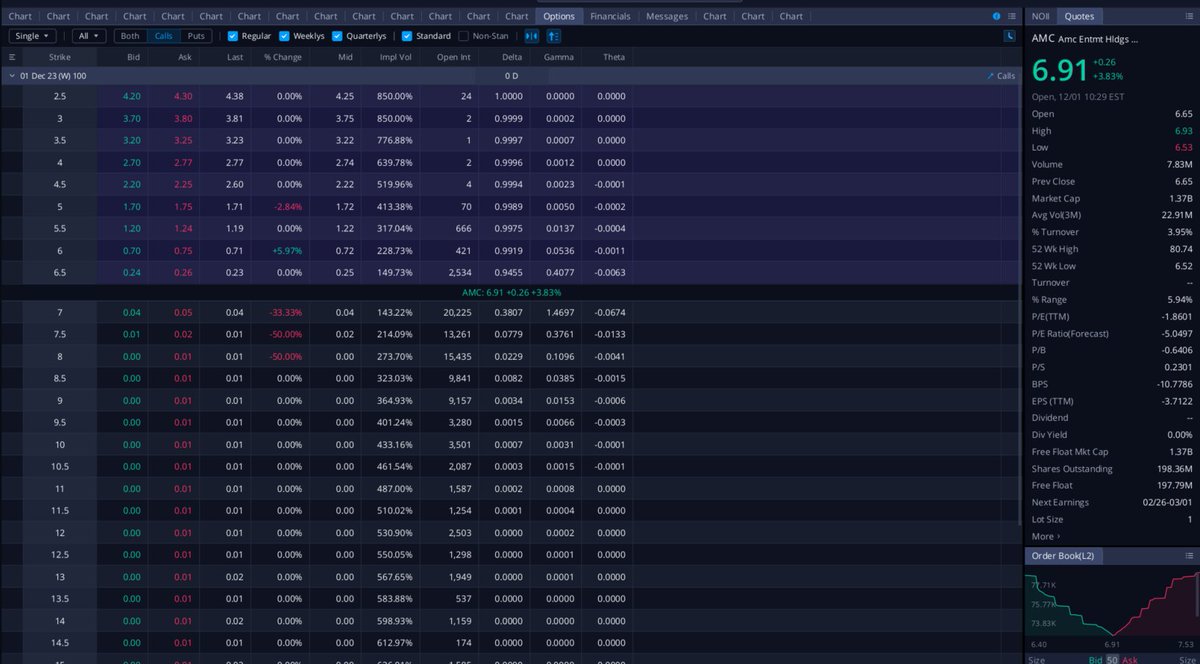Click the center-align strikes icon

coord(531,36)
